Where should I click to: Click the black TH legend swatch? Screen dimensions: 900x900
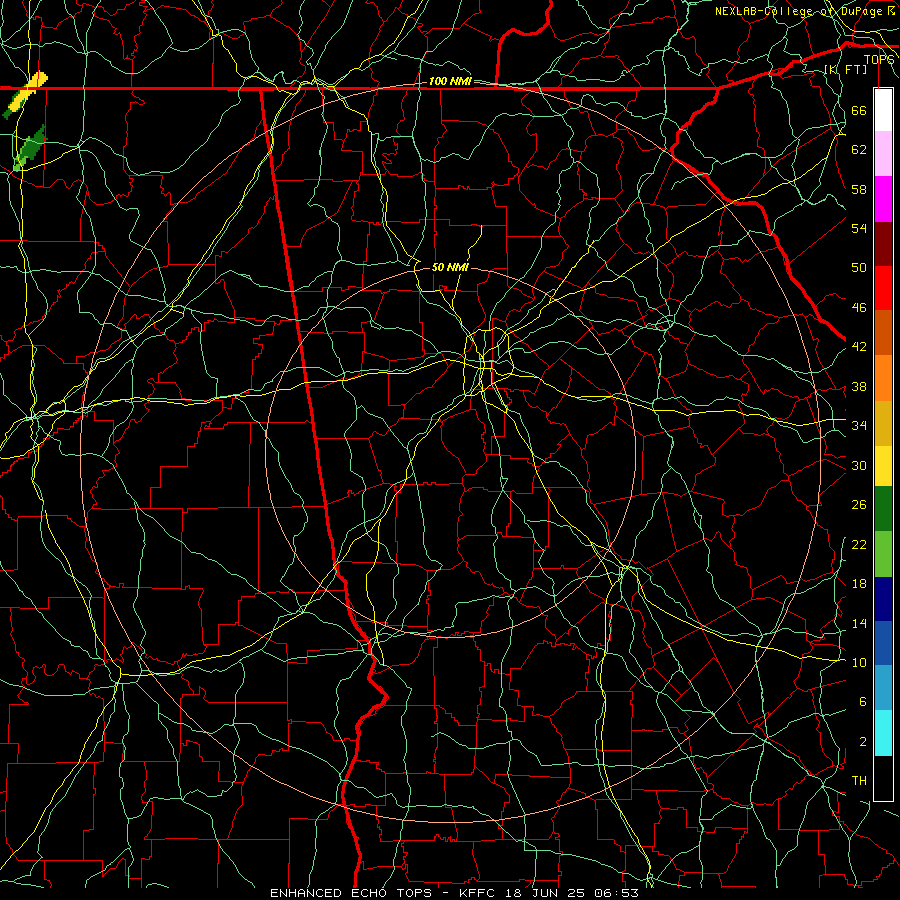coord(883,778)
